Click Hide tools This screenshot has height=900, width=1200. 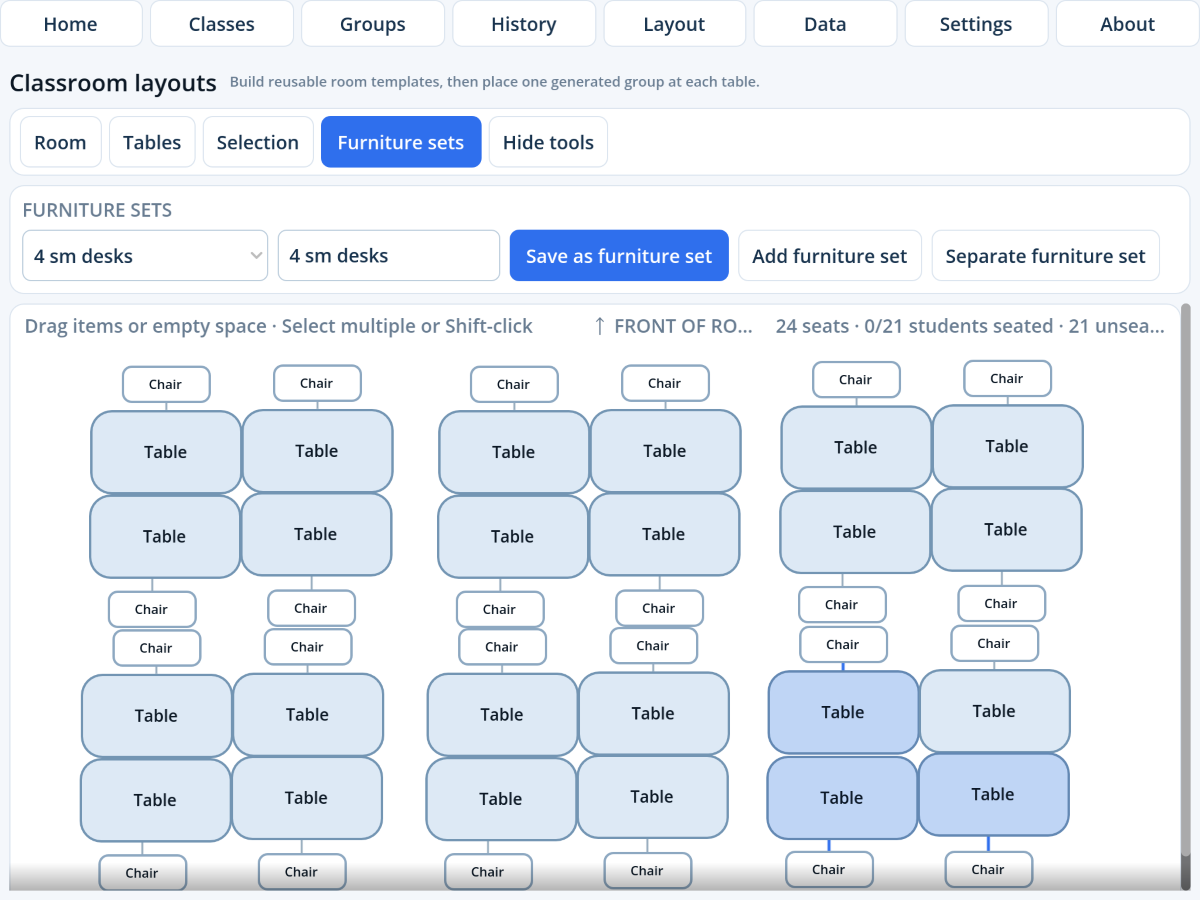coord(548,142)
